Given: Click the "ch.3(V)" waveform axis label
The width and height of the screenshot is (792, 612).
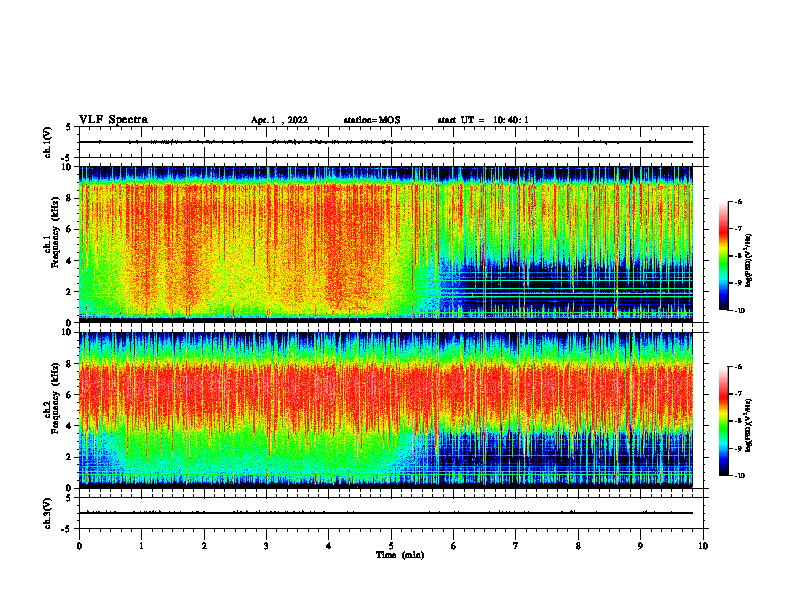Looking at the screenshot, I should click(x=48, y=513).
